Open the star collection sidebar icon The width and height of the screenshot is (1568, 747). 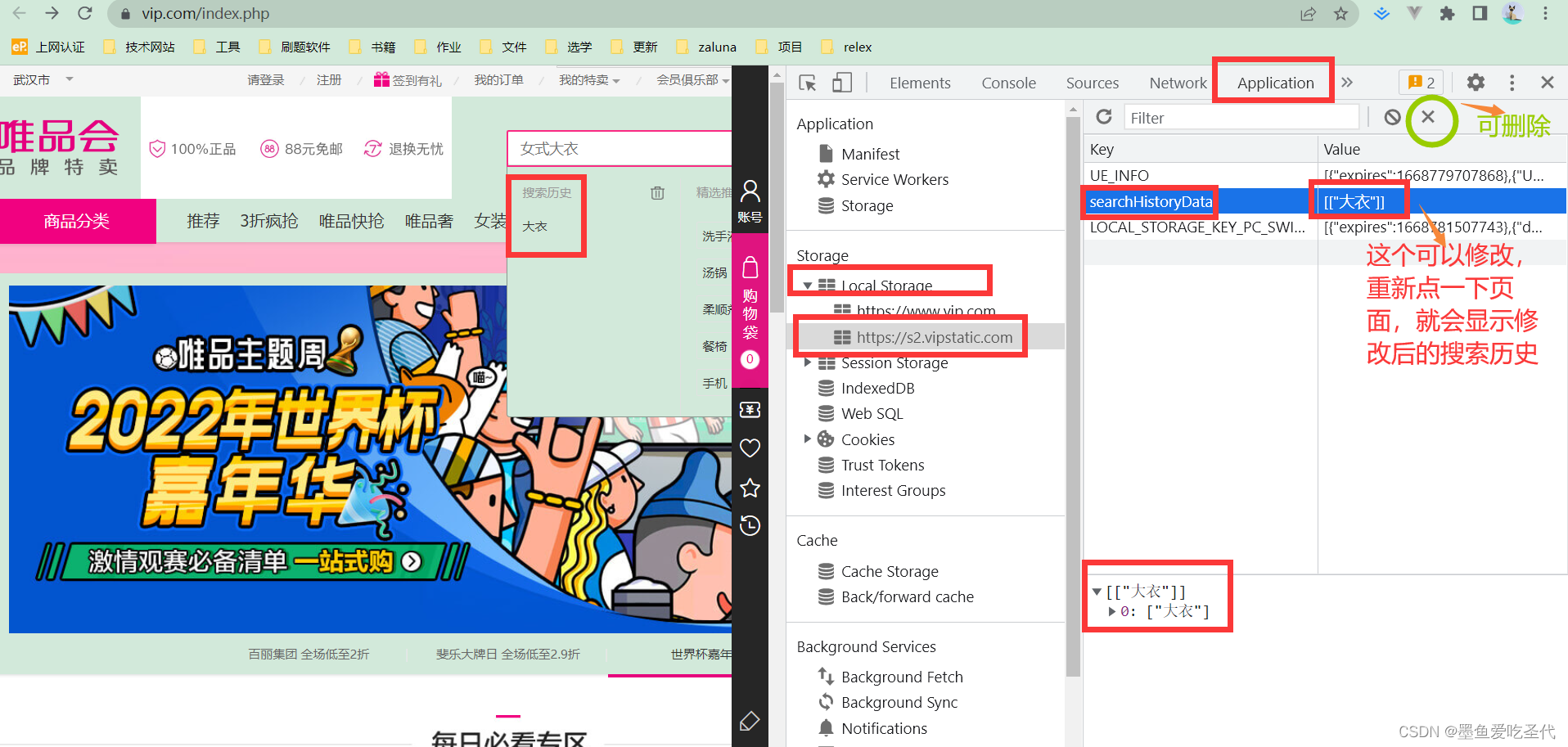[x=750, y=488]
